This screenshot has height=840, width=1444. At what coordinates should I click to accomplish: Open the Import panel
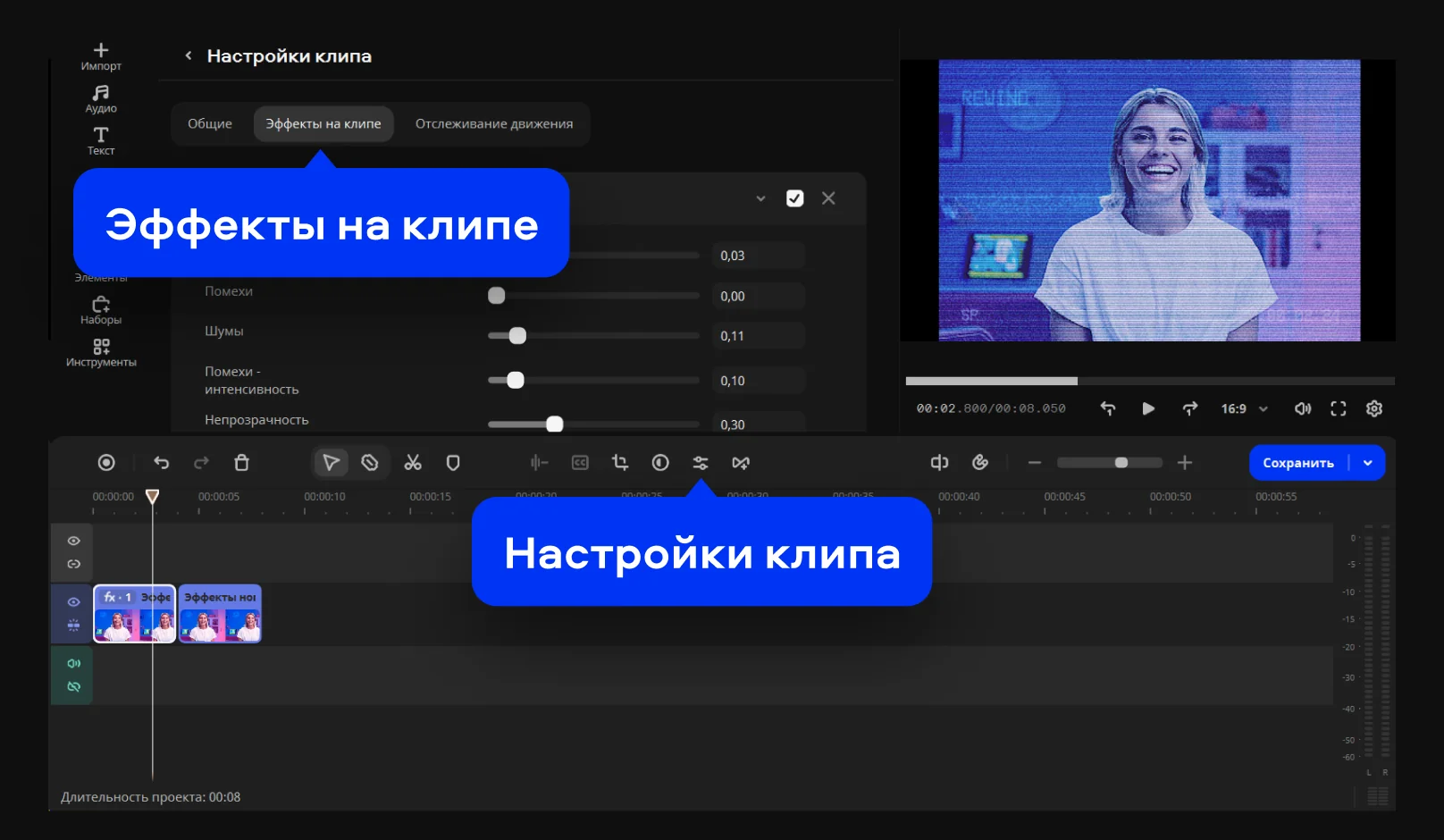point(101,55)
